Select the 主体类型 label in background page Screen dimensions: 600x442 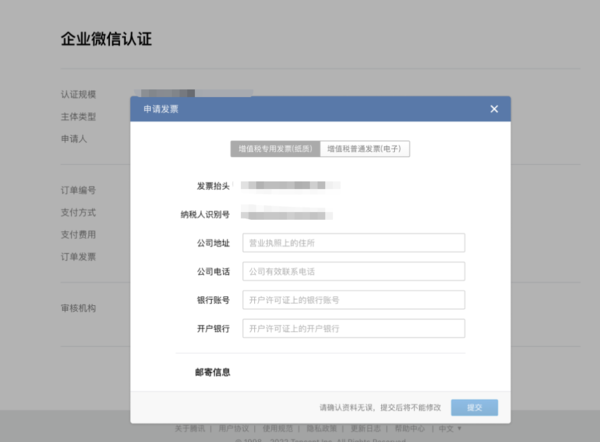(78, 116)
